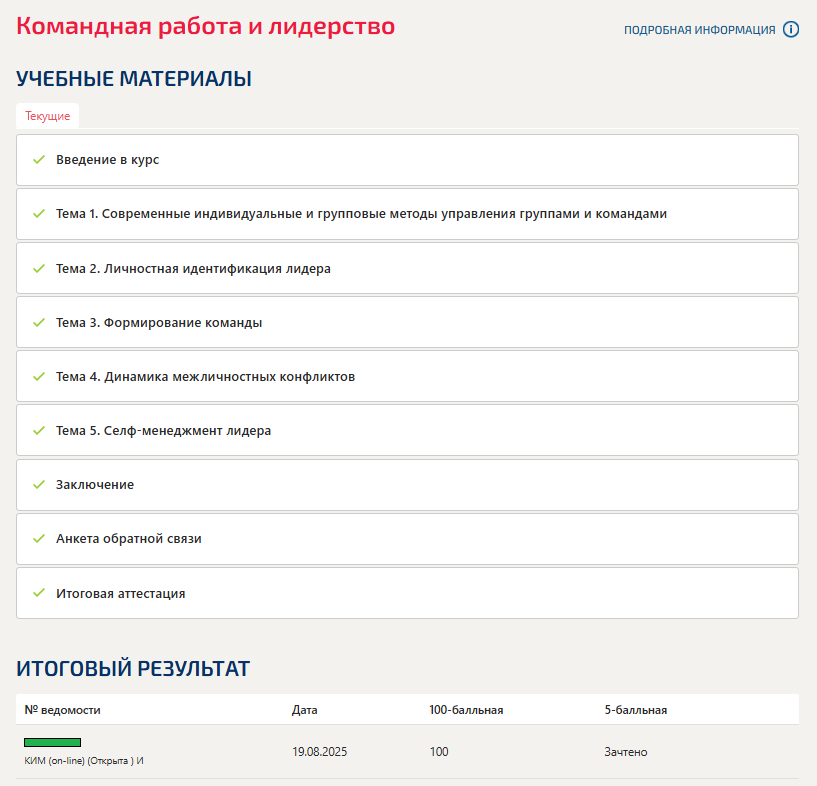Open the Подробная информация link
817x786 pixels.
[x=699, y=30]
